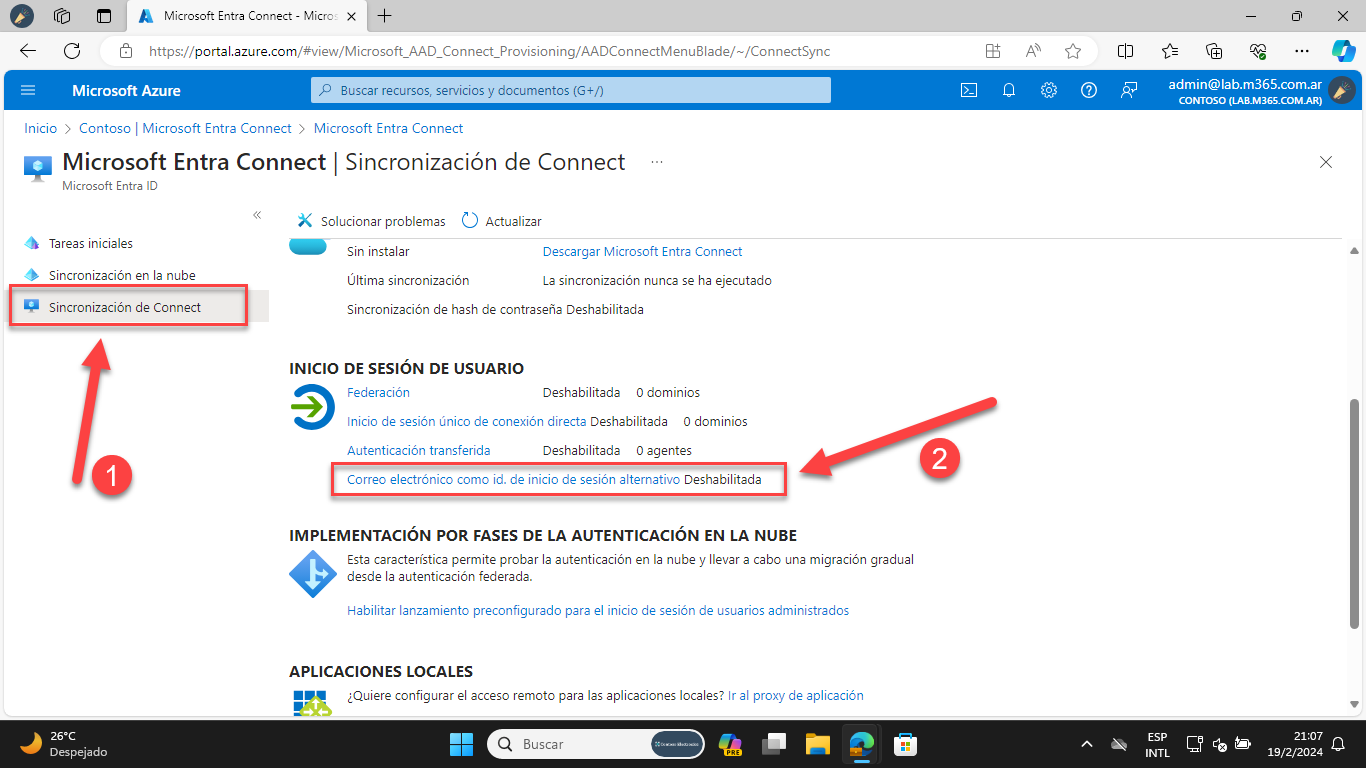Open Inicio de sesión único de conexión directa
Viewport: 1366px width, 768px height.
[x=467, y=421]
